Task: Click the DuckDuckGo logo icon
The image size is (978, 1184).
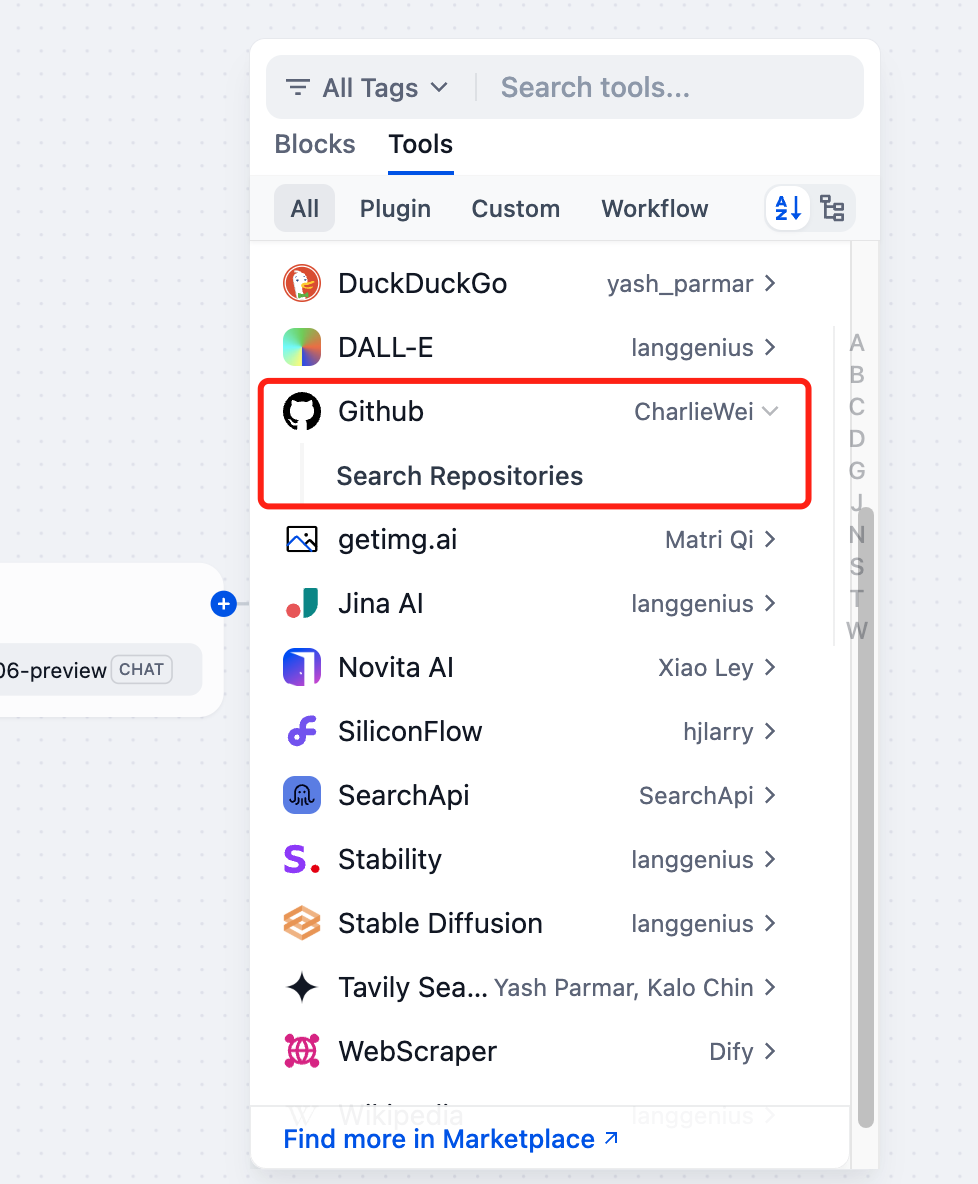Action: coord(301,284)
